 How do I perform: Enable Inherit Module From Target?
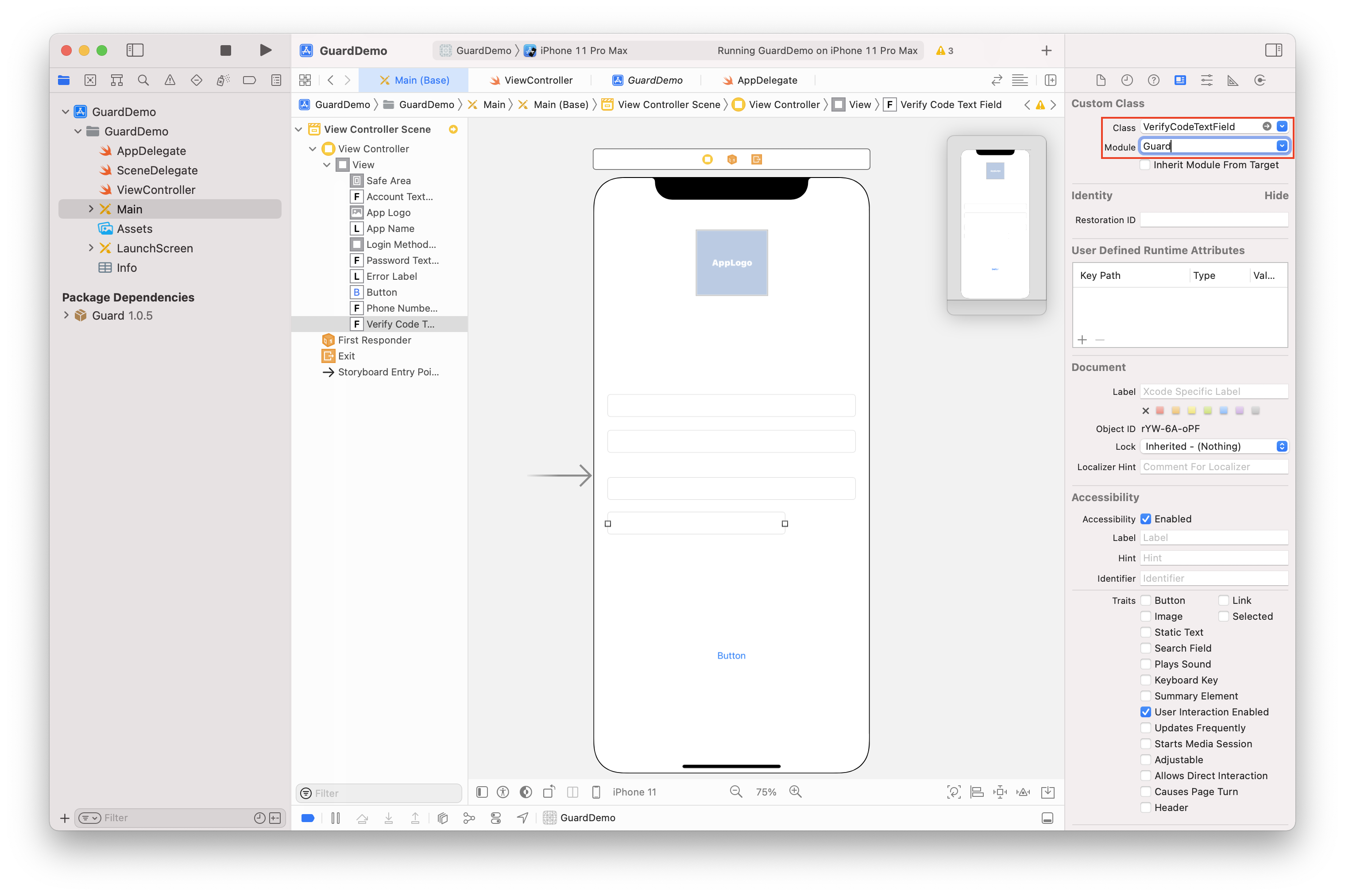pos(1145,165)
